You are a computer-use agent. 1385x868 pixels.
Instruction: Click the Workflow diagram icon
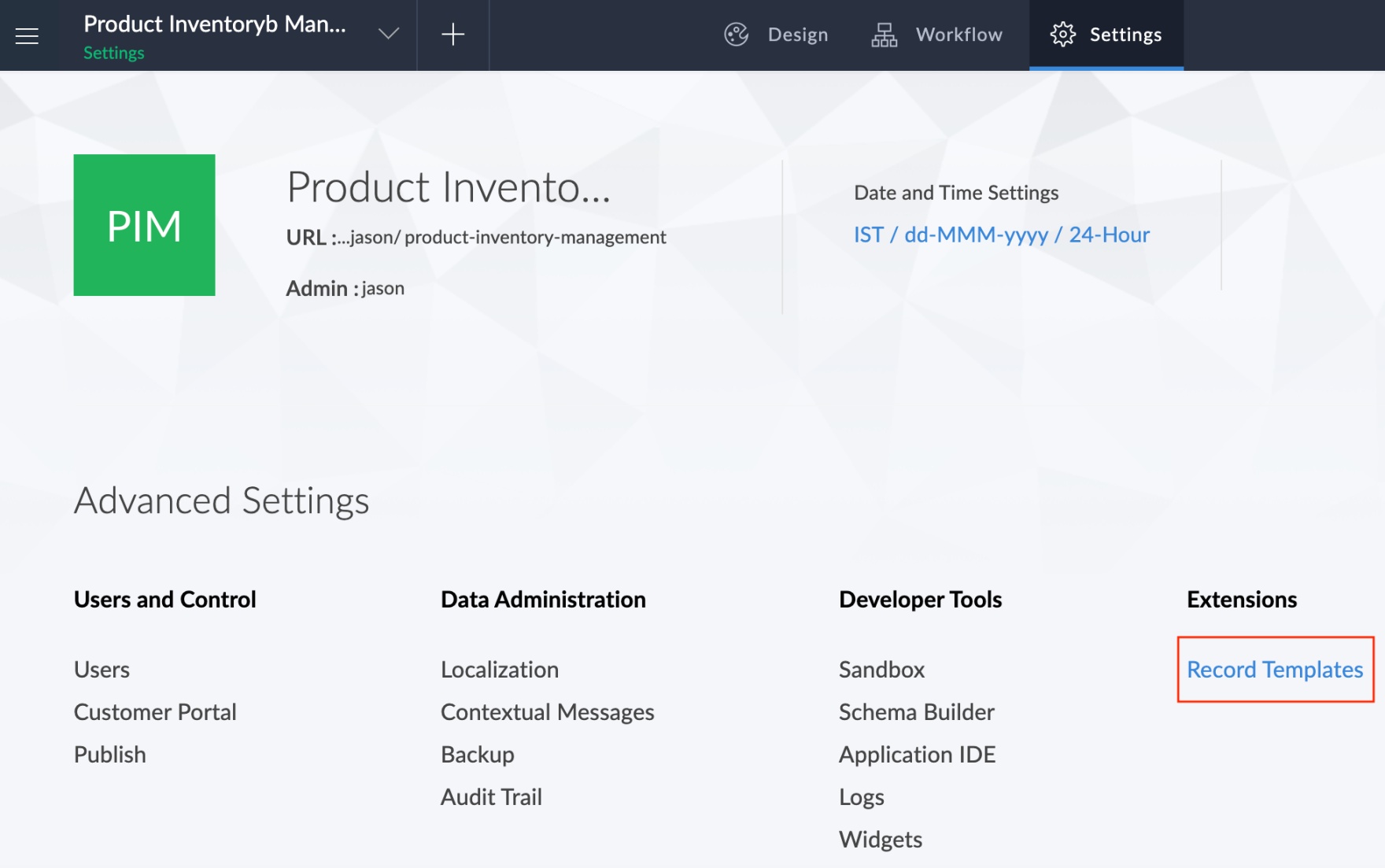pyautogui.click(x=884, y=35)
